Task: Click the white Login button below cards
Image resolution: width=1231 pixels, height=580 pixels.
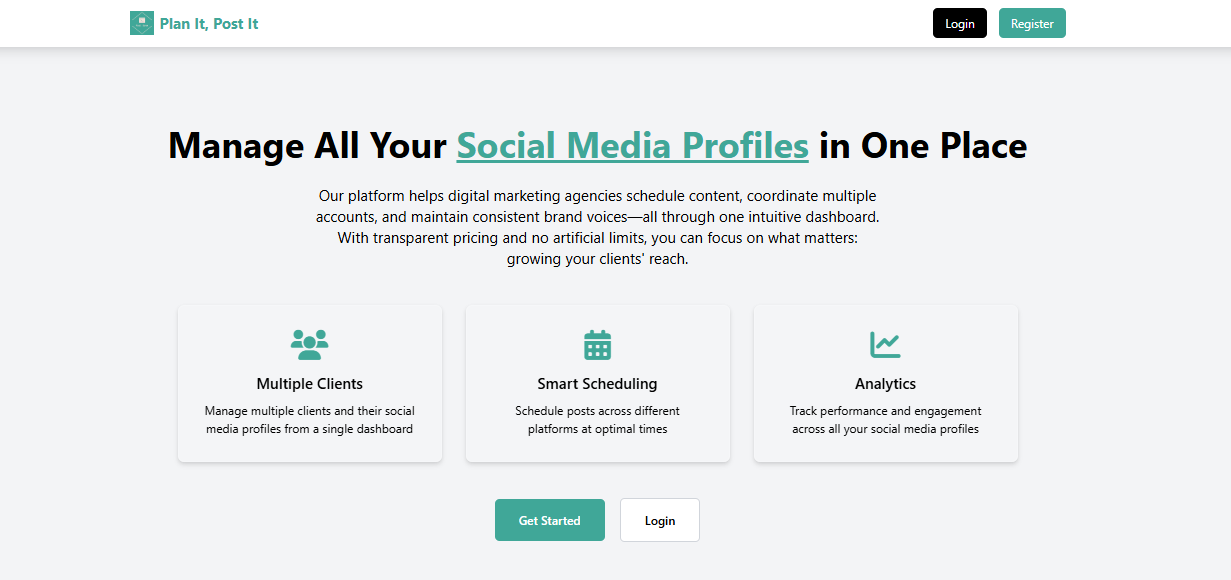Action: click(x=660, y=520)
